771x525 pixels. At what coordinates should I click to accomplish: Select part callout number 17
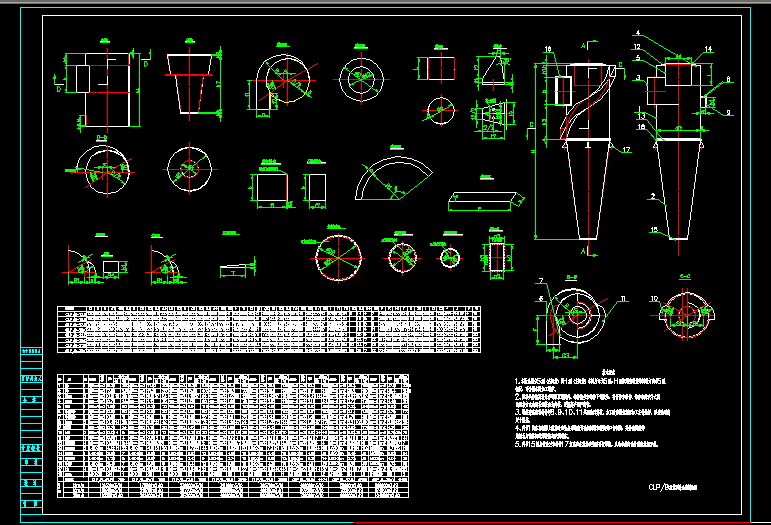click(626, 150)
